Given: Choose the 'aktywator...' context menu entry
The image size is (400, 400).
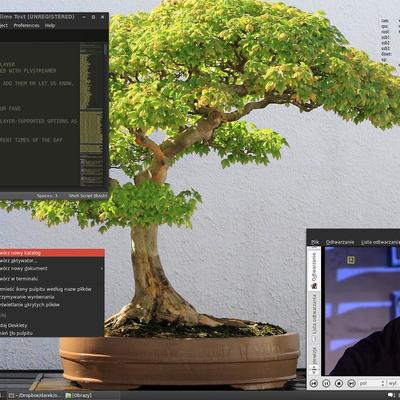Looking at the screenshot, I should (x=52, y=261).
